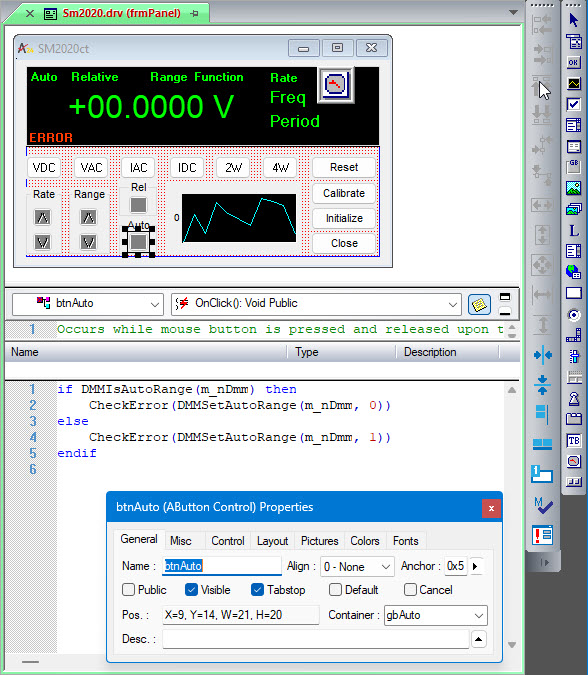Screen dimensions: 588x675
Task: Pin the Sm2020.drv (frmPanel) document tab
Action: (194, 14)
